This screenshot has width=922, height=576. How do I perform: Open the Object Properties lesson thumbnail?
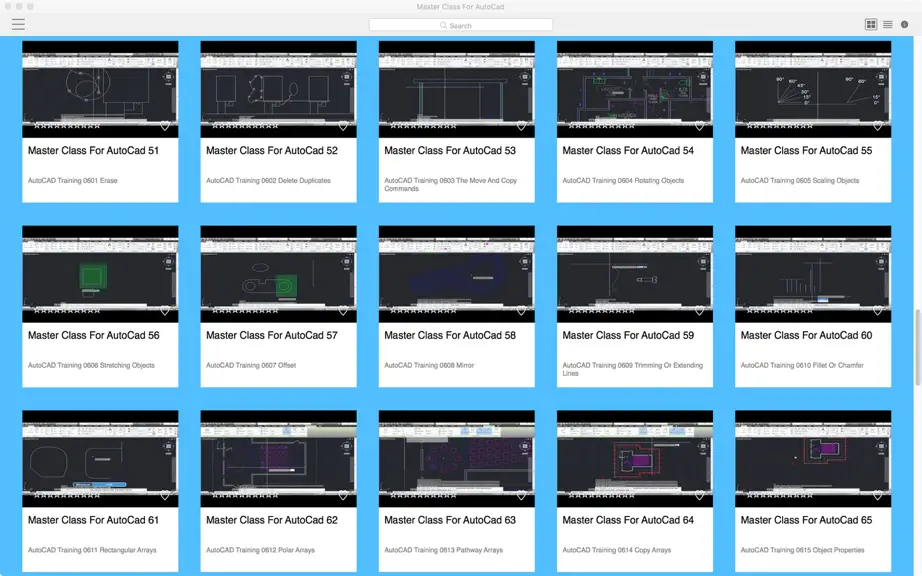(x=813, y=458)
